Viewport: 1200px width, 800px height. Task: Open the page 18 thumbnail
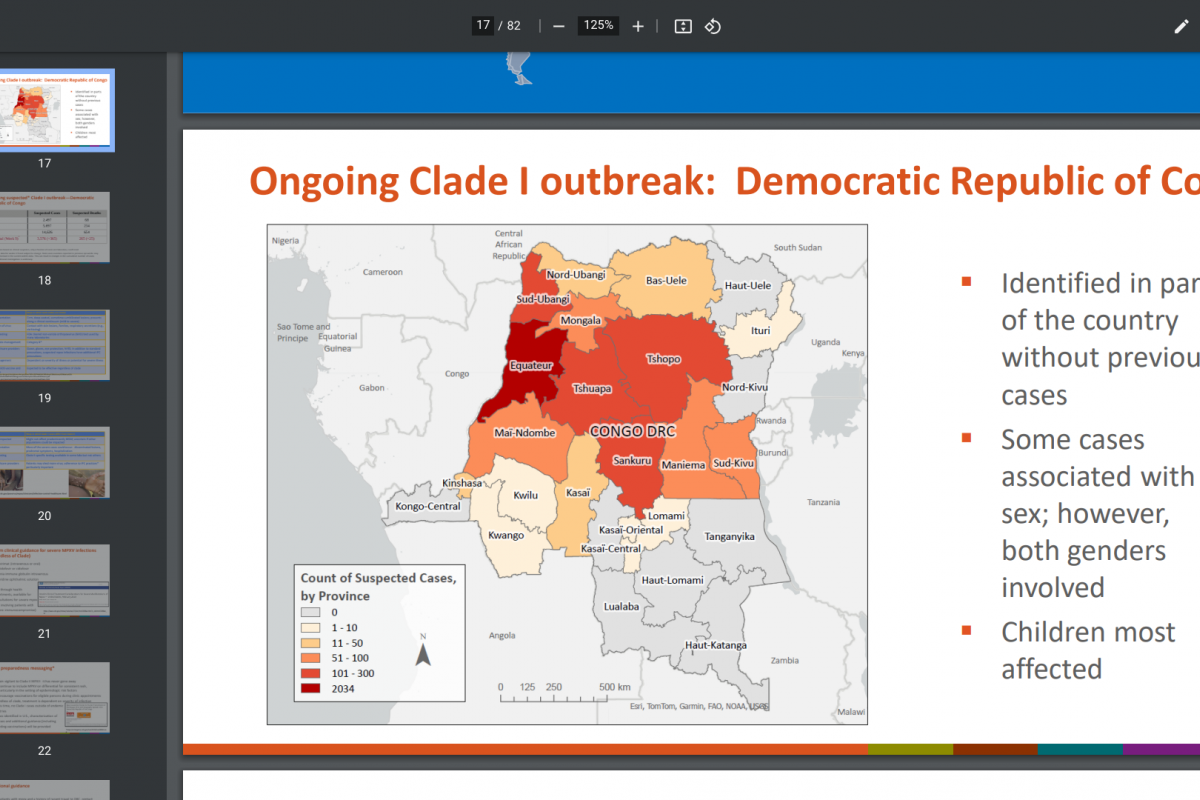[56, 227]
